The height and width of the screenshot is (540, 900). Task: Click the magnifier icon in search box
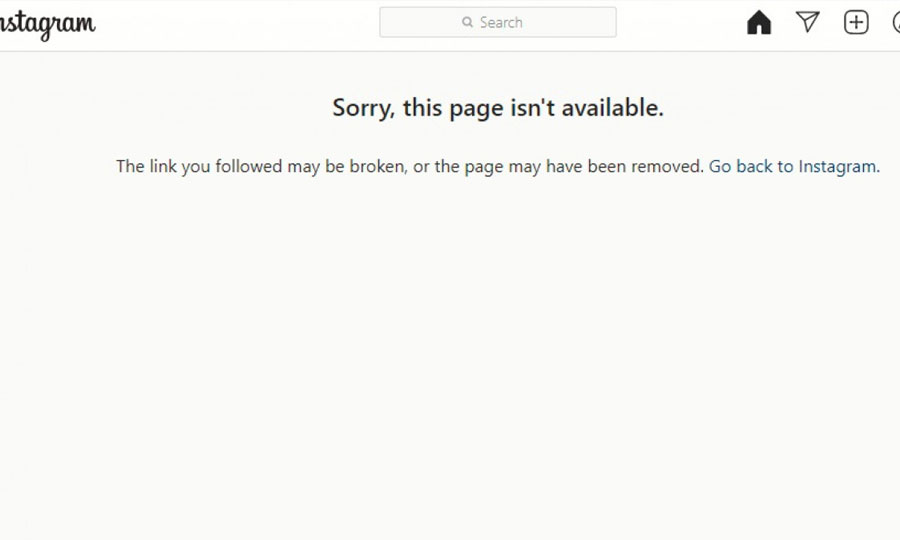coord(467,22)
